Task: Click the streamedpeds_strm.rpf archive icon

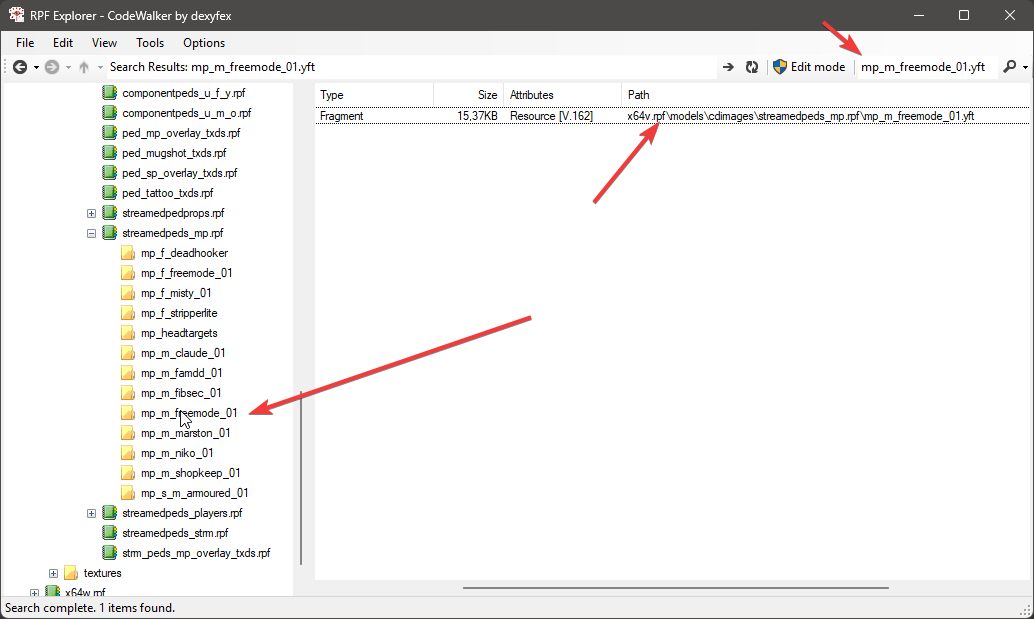Action: click(x=110, y=533)
